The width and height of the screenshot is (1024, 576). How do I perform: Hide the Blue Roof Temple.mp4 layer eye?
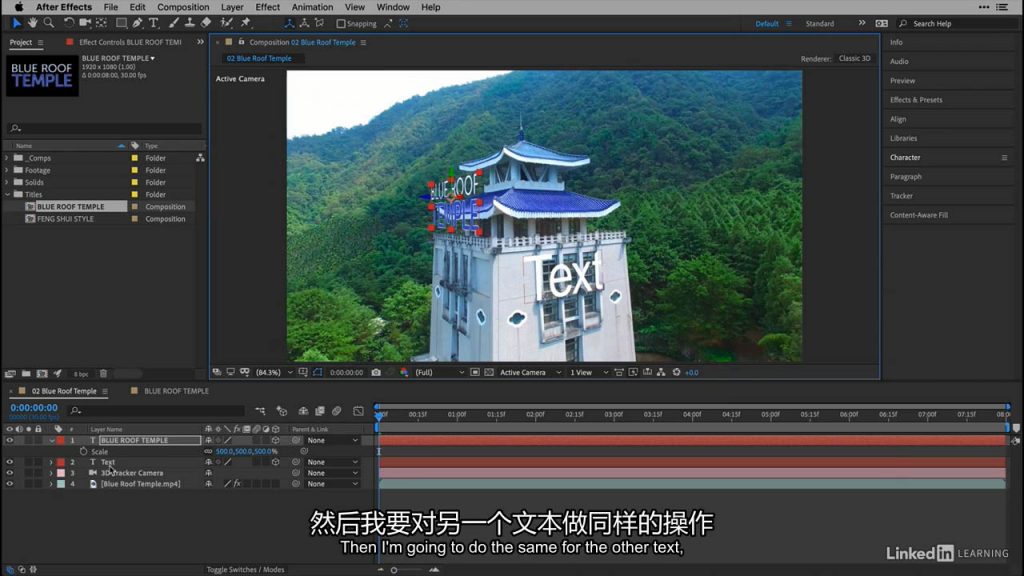pos(9,484)
